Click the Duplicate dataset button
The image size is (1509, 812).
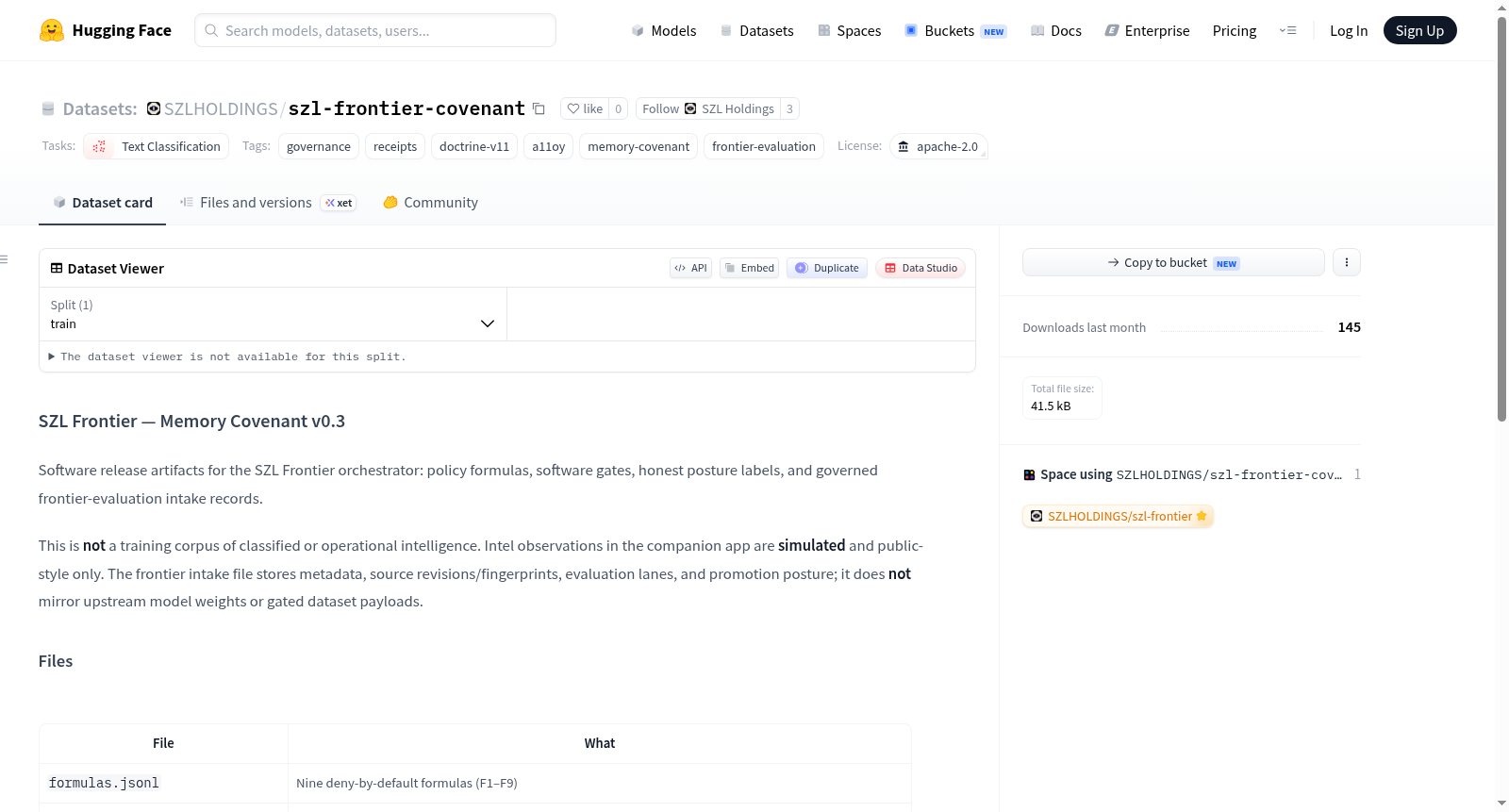827,268
